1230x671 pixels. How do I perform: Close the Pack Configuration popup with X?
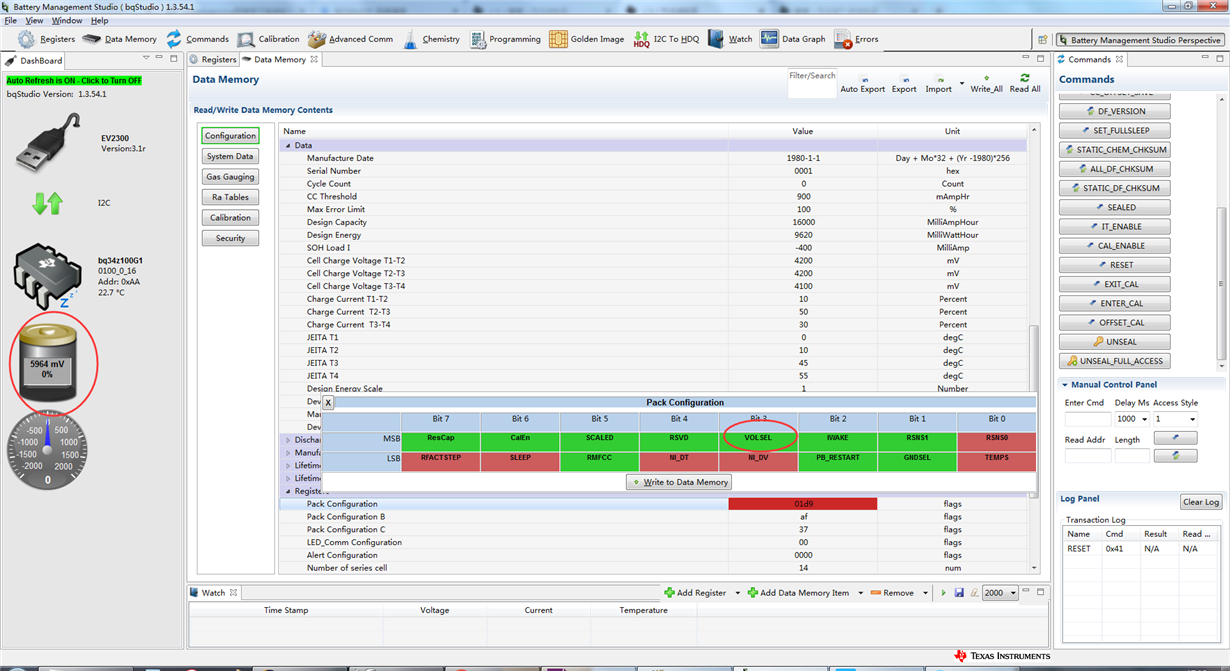pyautogui.click(x=328, y=402)
